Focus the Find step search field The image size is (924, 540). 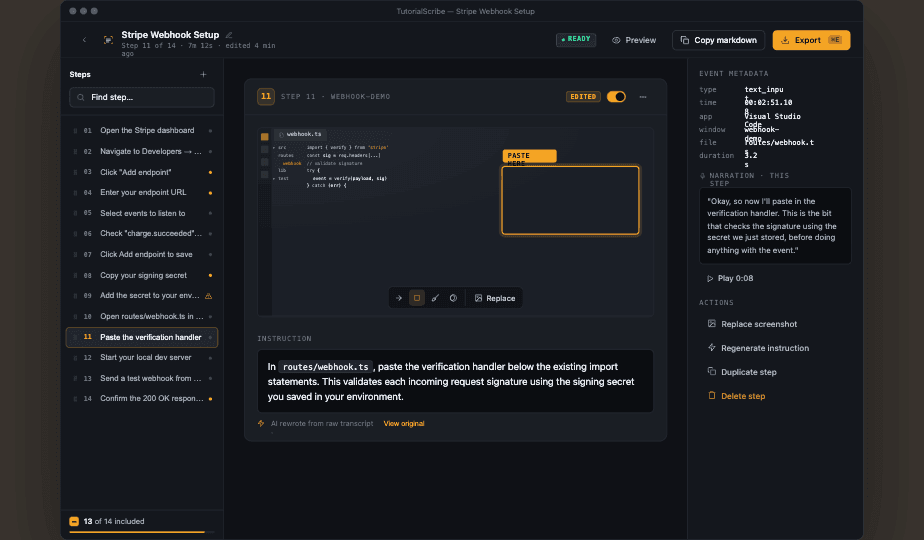tap(141, 97)
